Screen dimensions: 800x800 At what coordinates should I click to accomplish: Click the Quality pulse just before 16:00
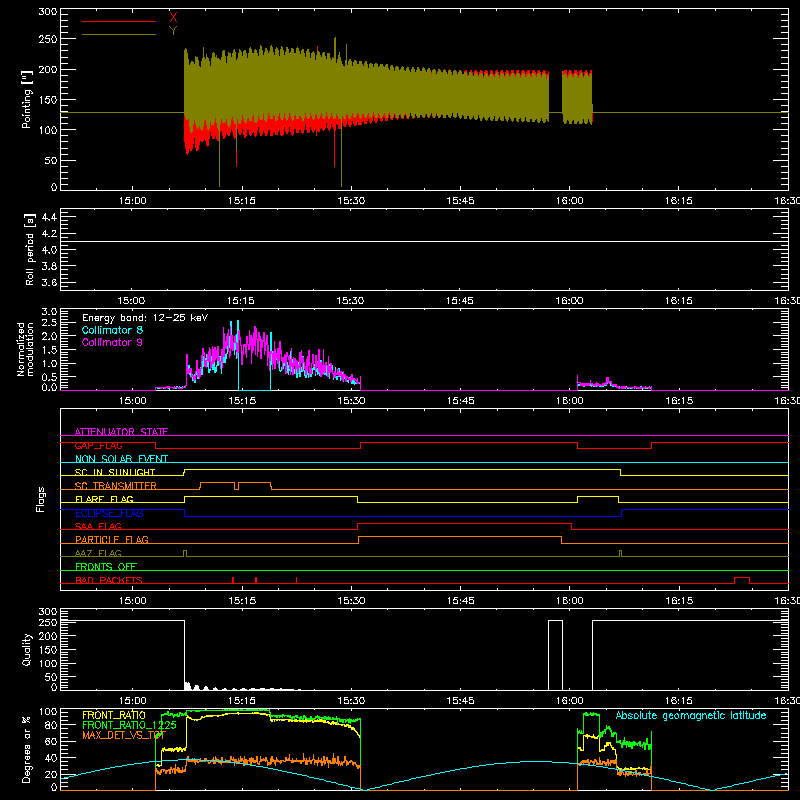[x=555, y=655]
